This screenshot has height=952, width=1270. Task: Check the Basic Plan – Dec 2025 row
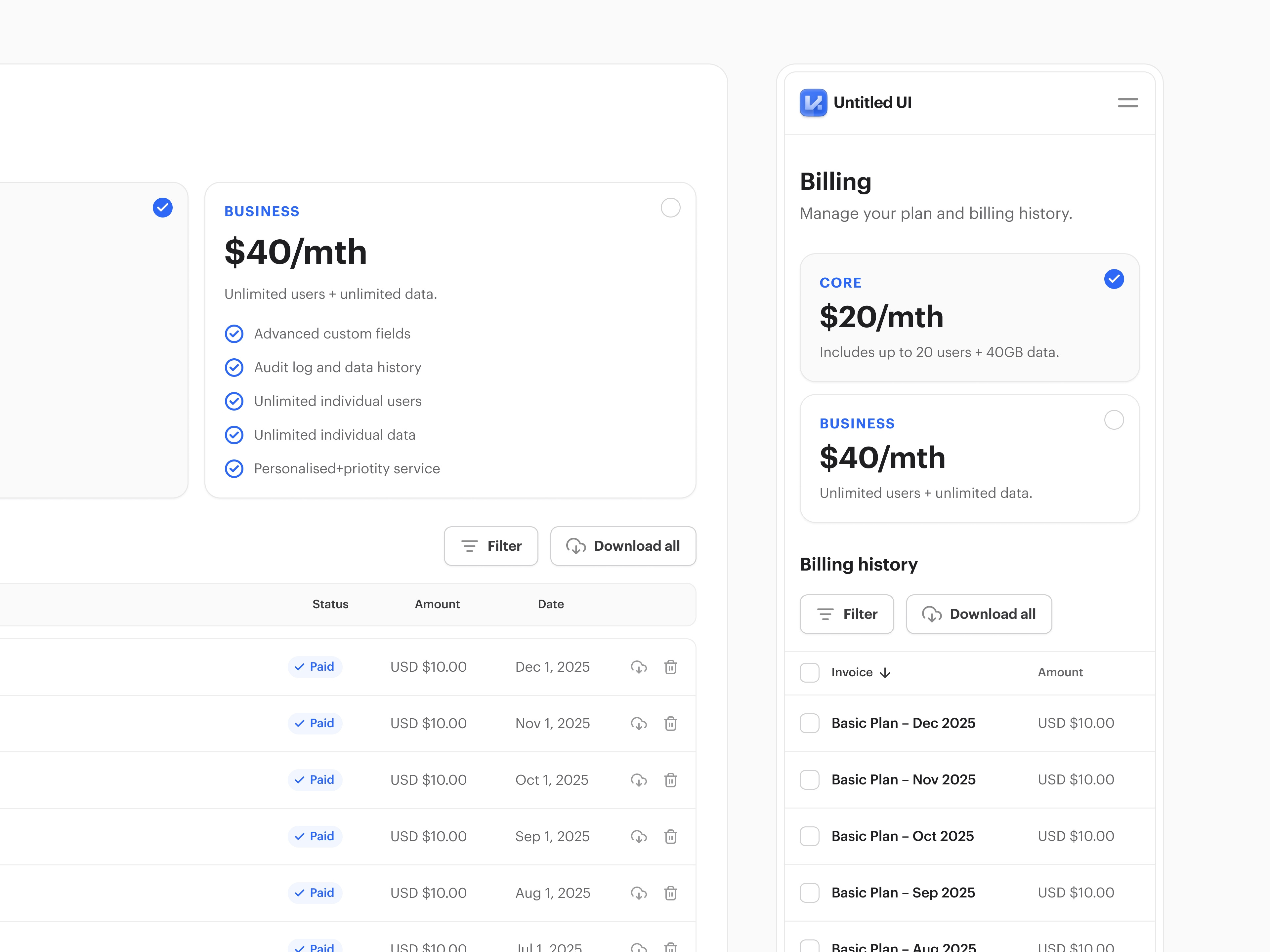(x=810, y=723)
